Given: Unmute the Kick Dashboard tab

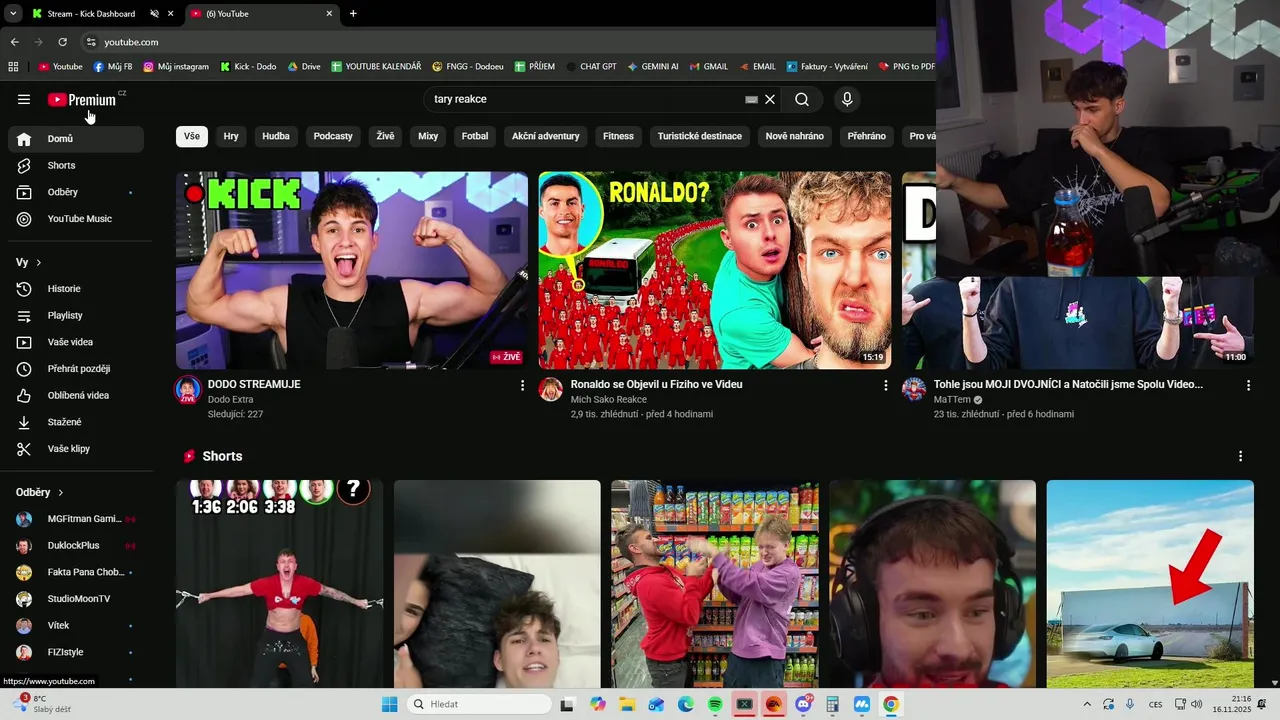Looking at the screenshot, I should [155, 14].
